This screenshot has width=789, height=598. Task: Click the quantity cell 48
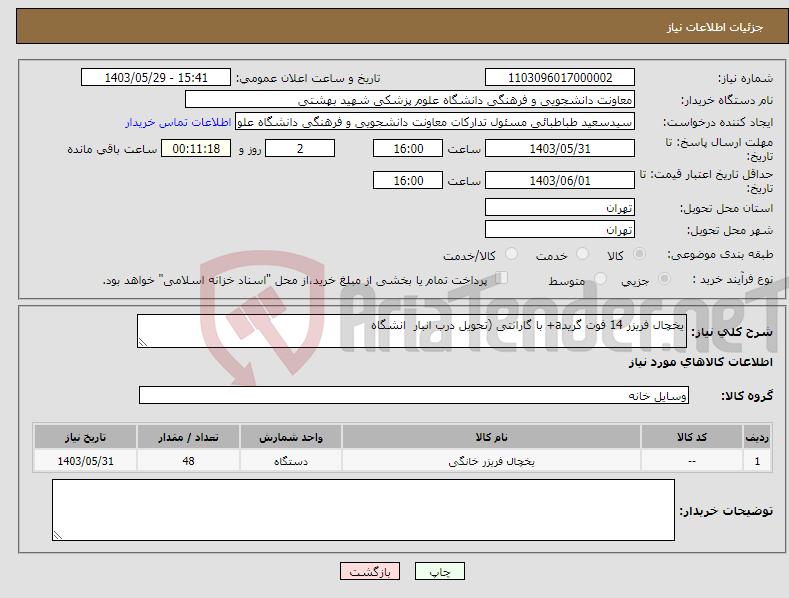188,461
